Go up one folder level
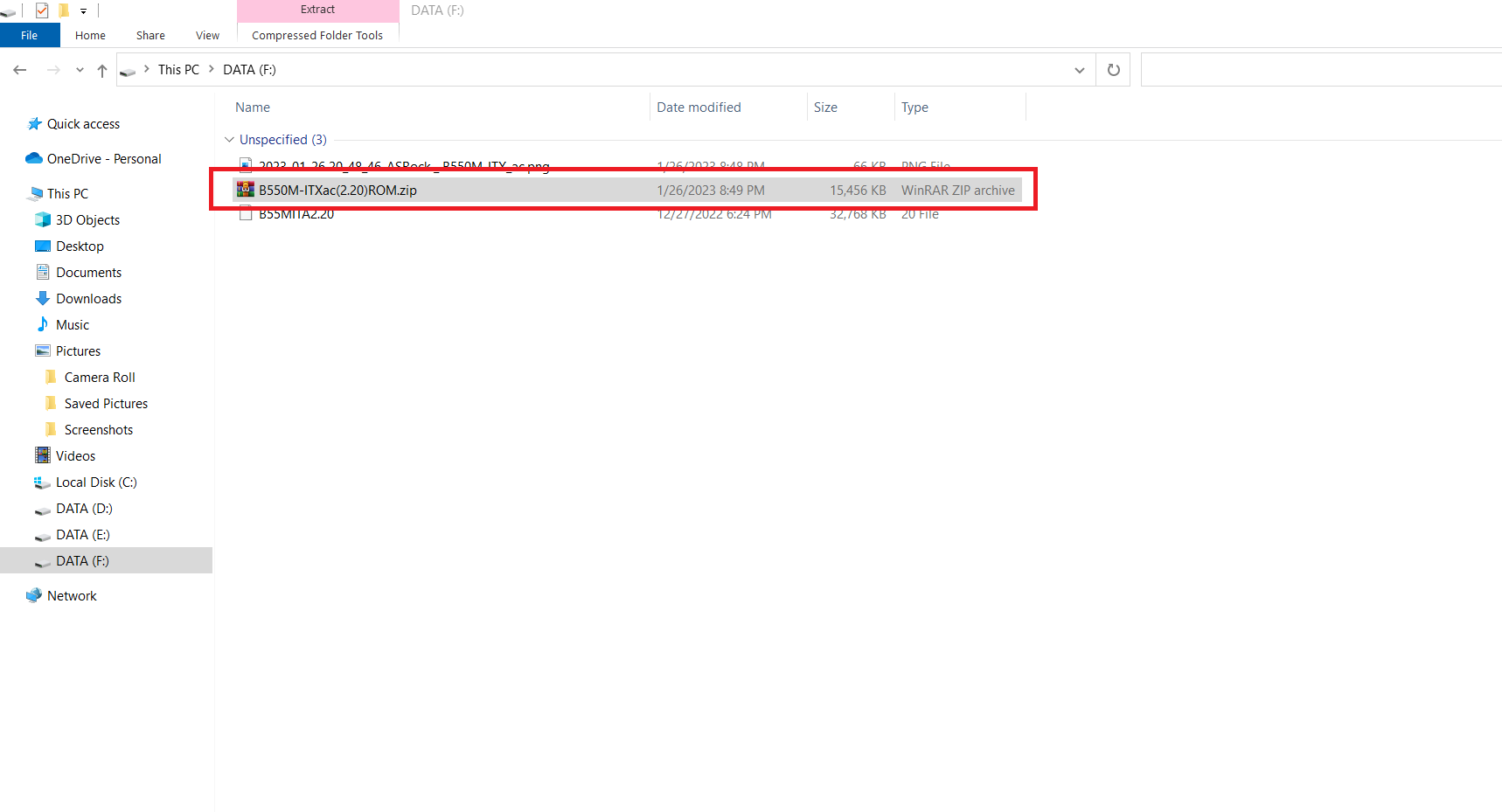 102,70
